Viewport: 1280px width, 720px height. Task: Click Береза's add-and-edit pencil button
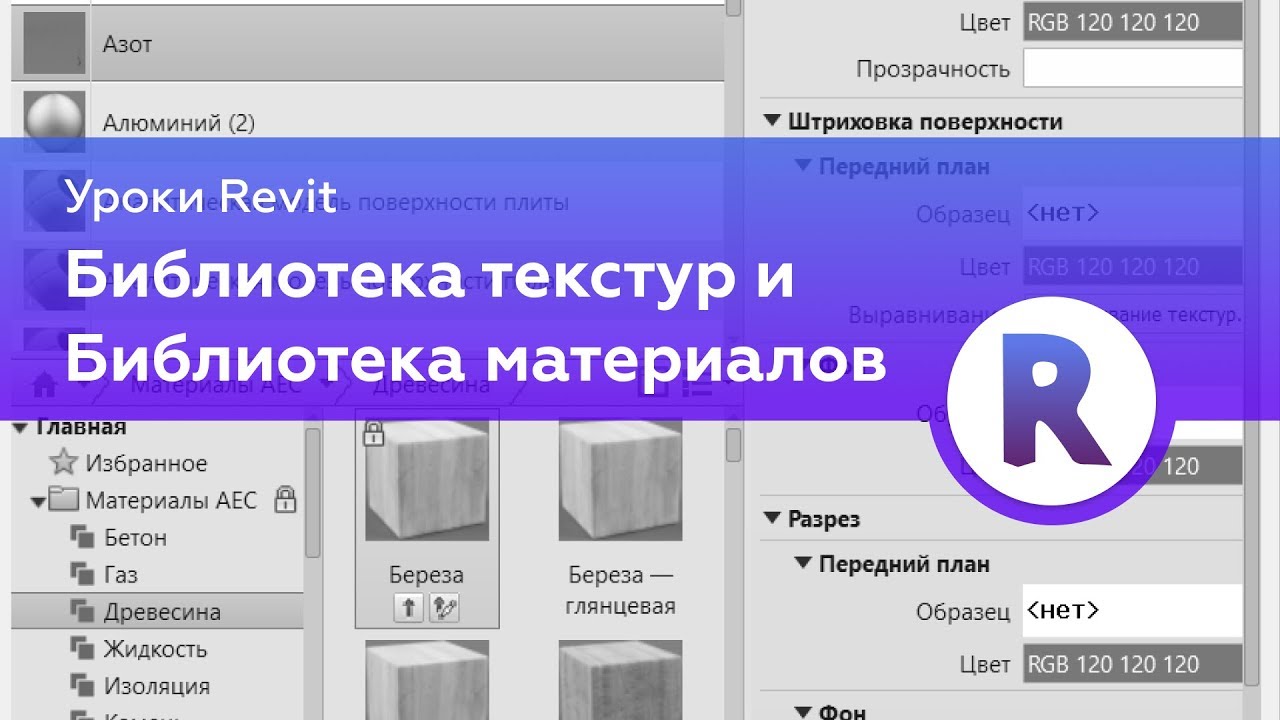[x=444, y=609]
